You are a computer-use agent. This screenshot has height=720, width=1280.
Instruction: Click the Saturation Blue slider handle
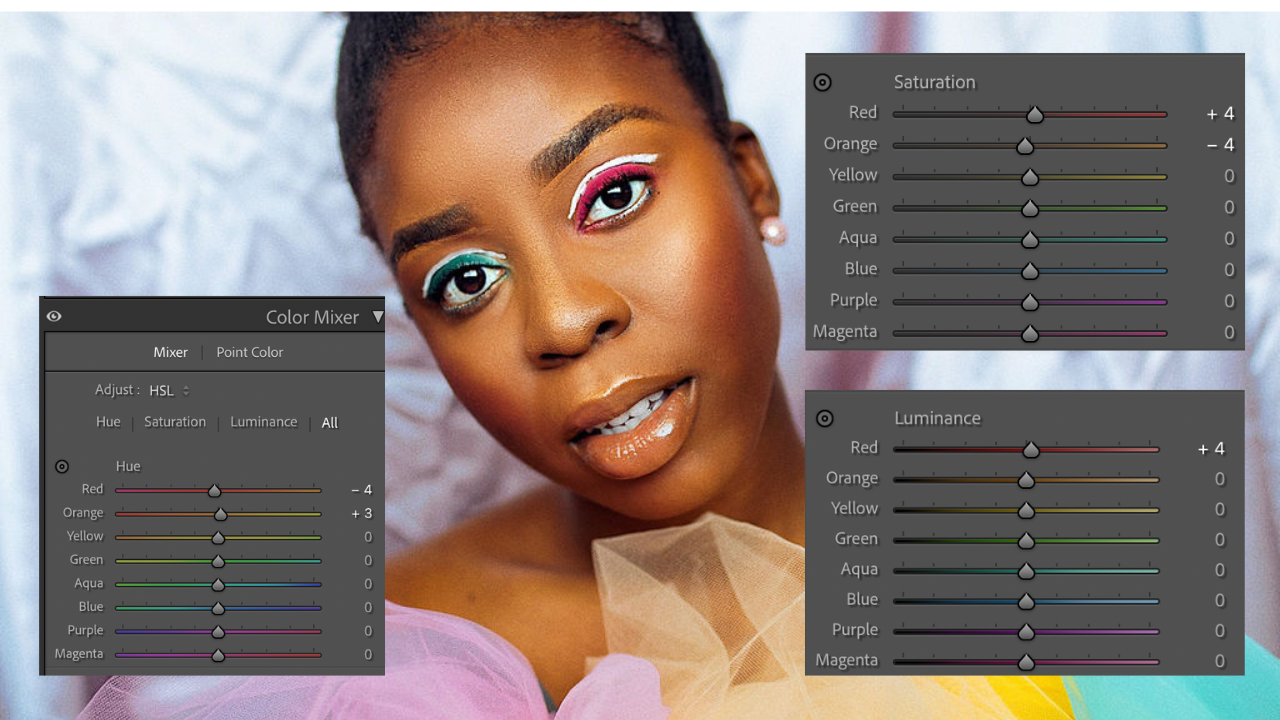coord(1030,271)
